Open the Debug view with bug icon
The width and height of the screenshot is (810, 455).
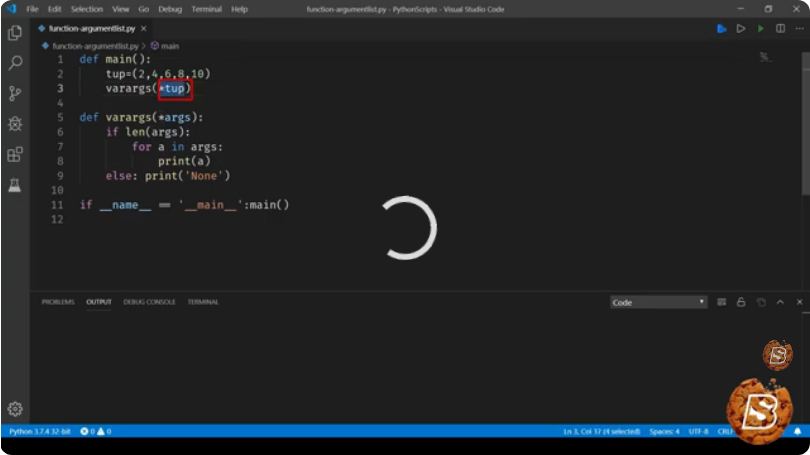click(x=15, y=124)
